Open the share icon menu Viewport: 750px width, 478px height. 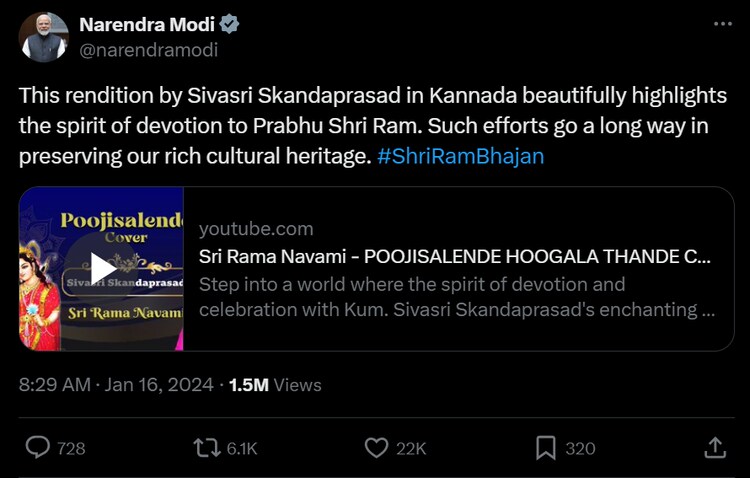[715, 448]
